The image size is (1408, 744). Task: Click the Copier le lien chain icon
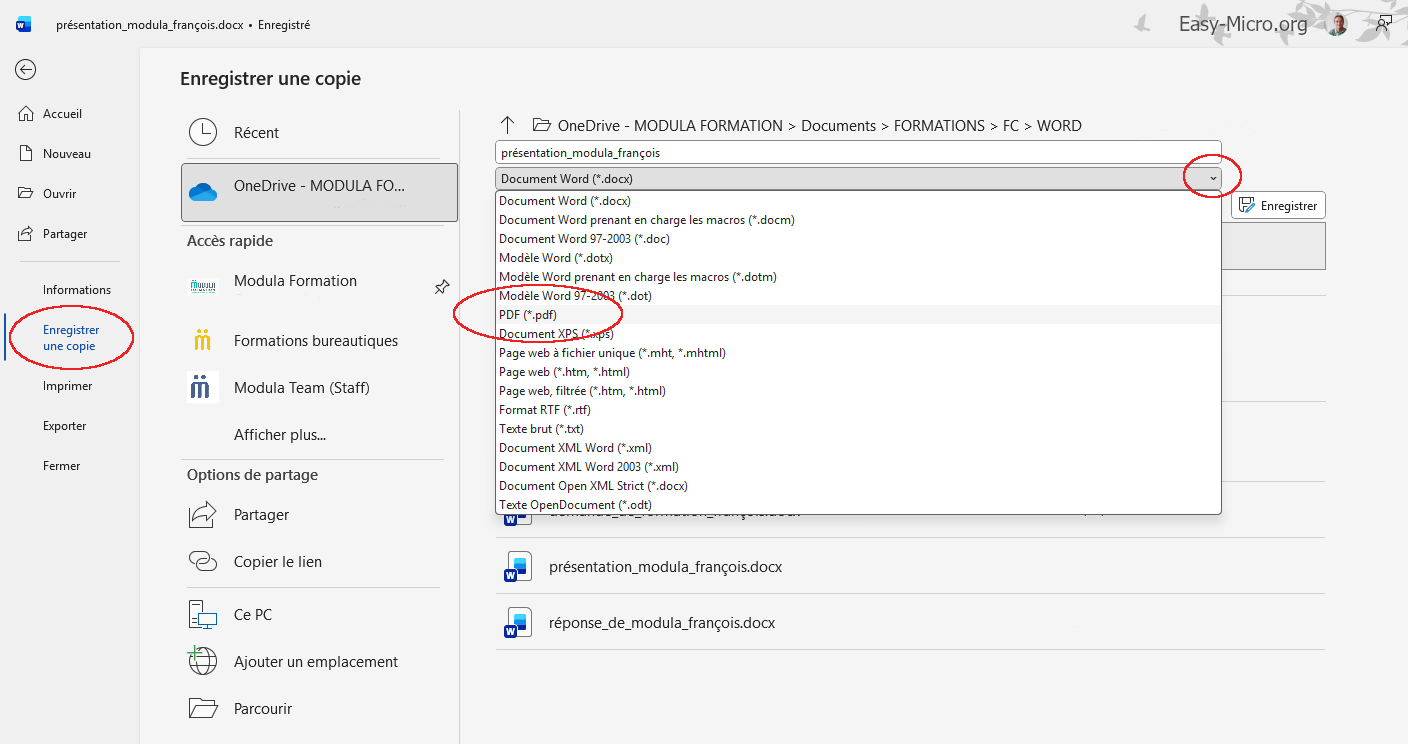[203, 562]
